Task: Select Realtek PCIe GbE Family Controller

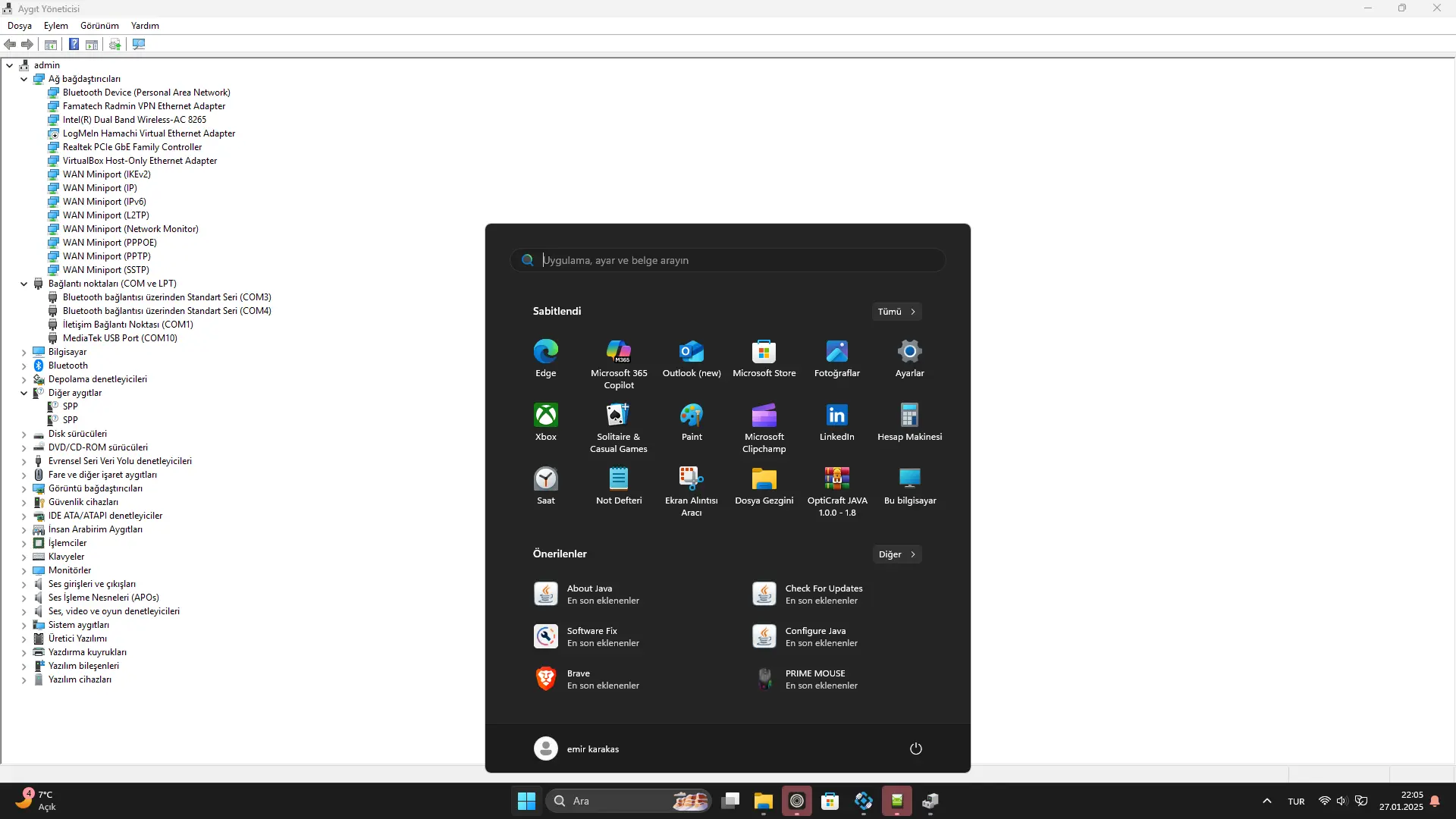Action: (x=132, y=147)
